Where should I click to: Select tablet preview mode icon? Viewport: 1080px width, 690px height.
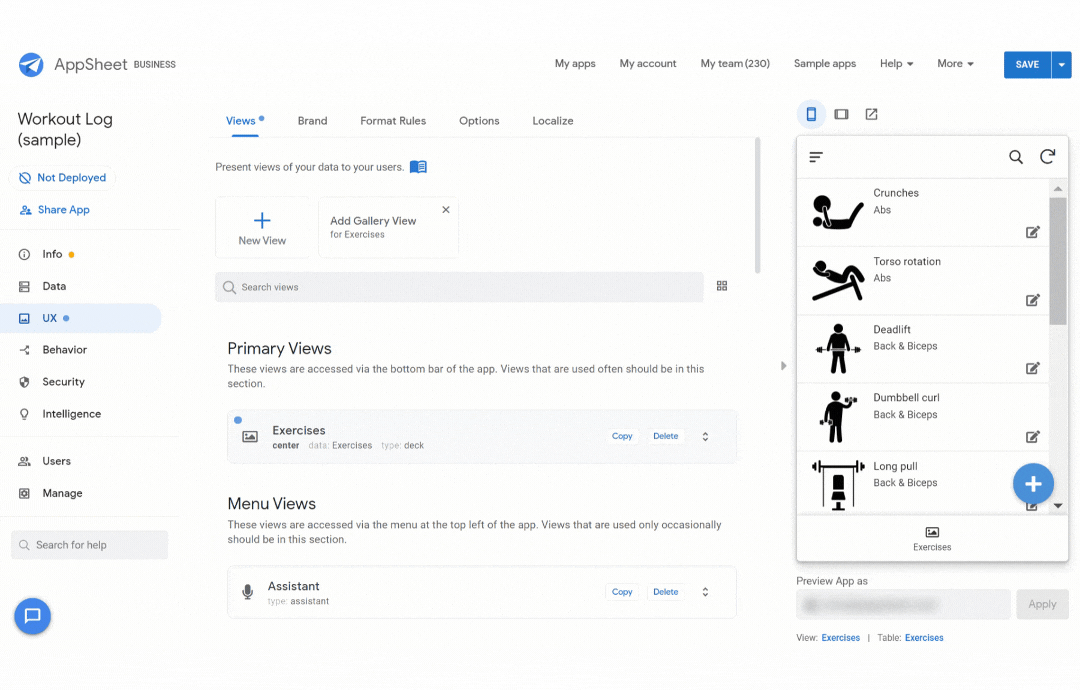coord(842,114)
